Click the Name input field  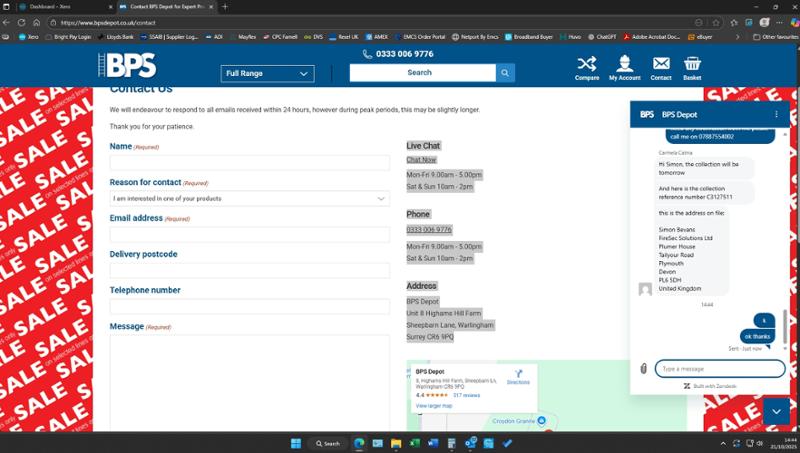249,163
